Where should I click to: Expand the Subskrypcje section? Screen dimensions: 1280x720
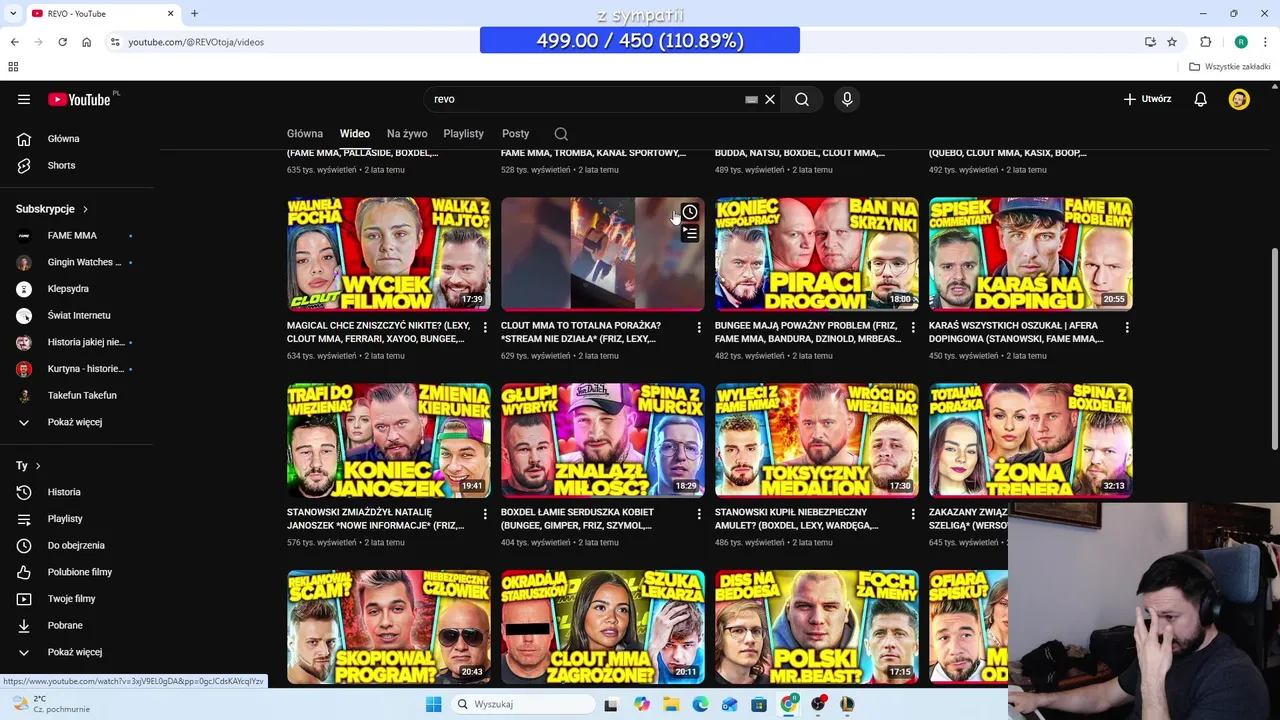(x=52, y=209)
